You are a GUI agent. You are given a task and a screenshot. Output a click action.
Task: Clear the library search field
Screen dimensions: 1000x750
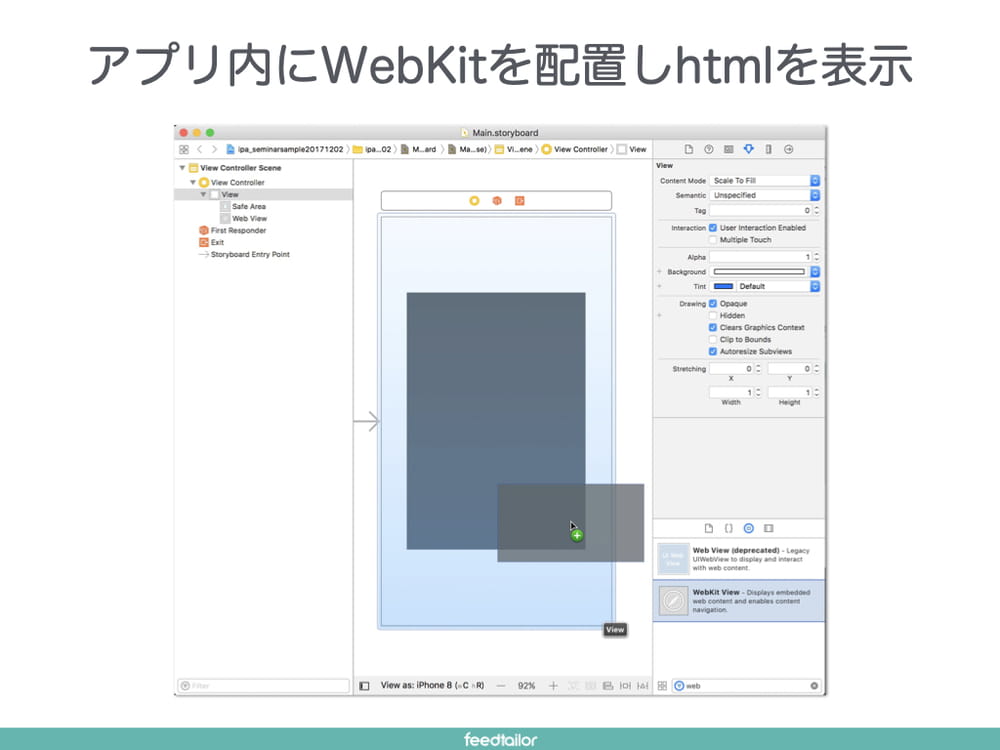click(814, 686)
